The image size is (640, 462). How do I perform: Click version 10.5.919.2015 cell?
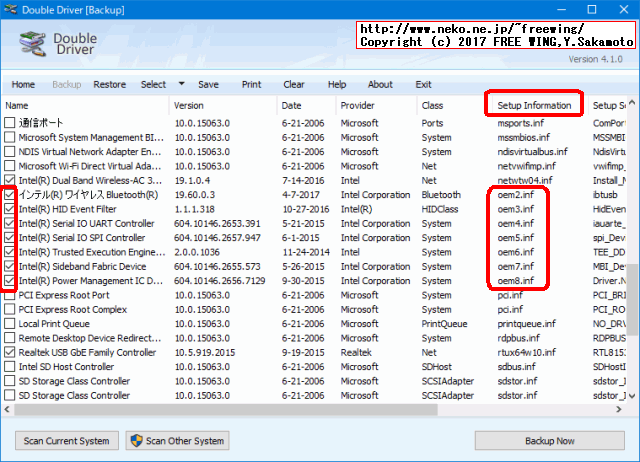204,352
